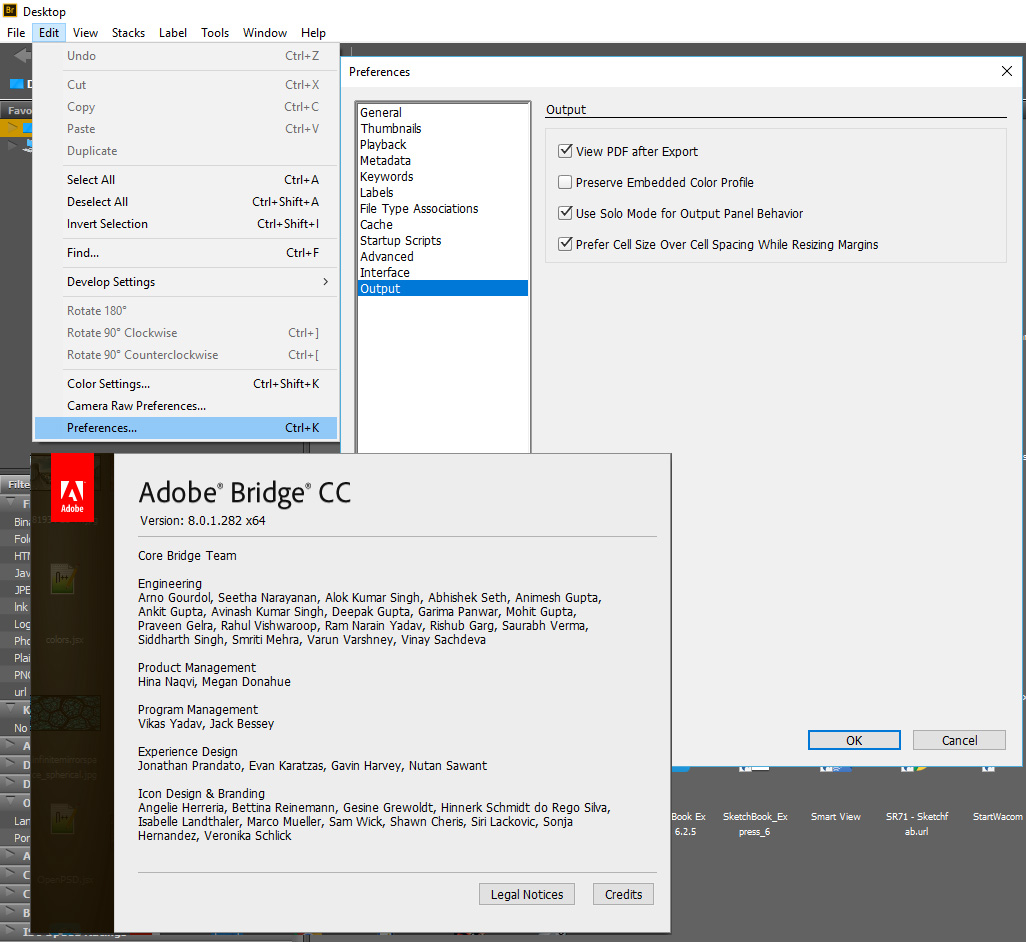Open the Help menu
The height and width of the screenshot is (942, 1026).
click(313, 33)
